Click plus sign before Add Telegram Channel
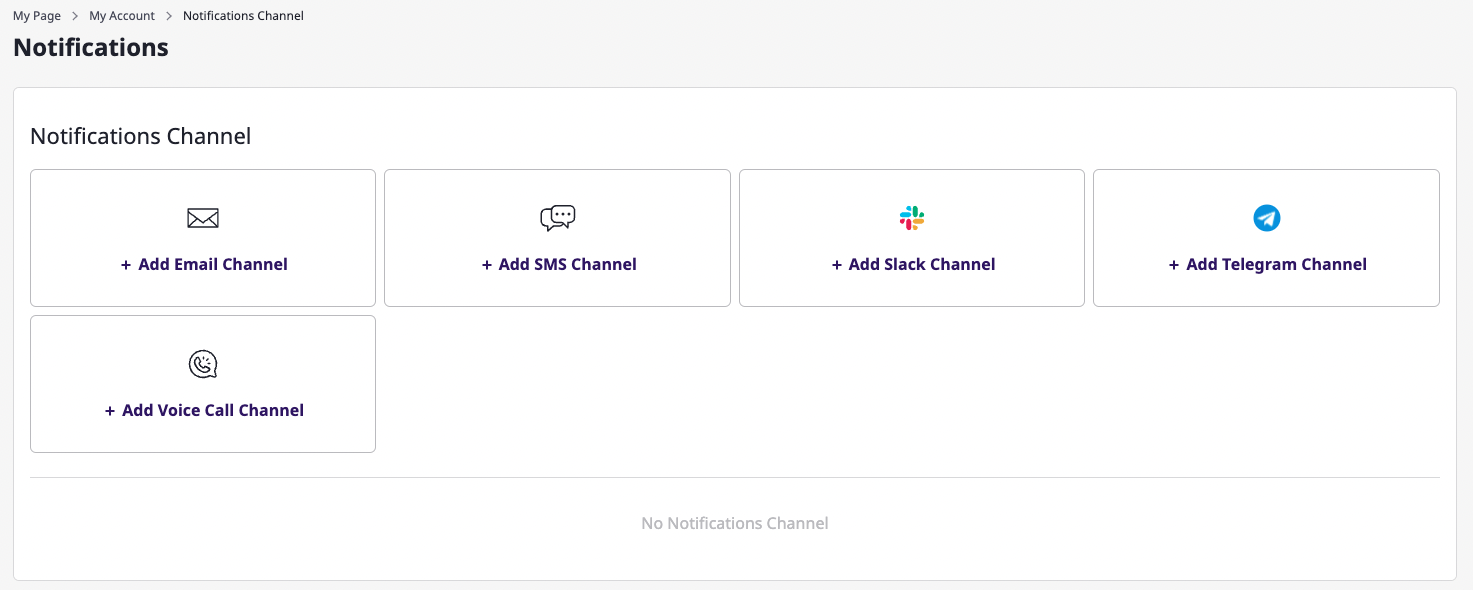This screenshot has width=1473, height=590. point(1174,265)
